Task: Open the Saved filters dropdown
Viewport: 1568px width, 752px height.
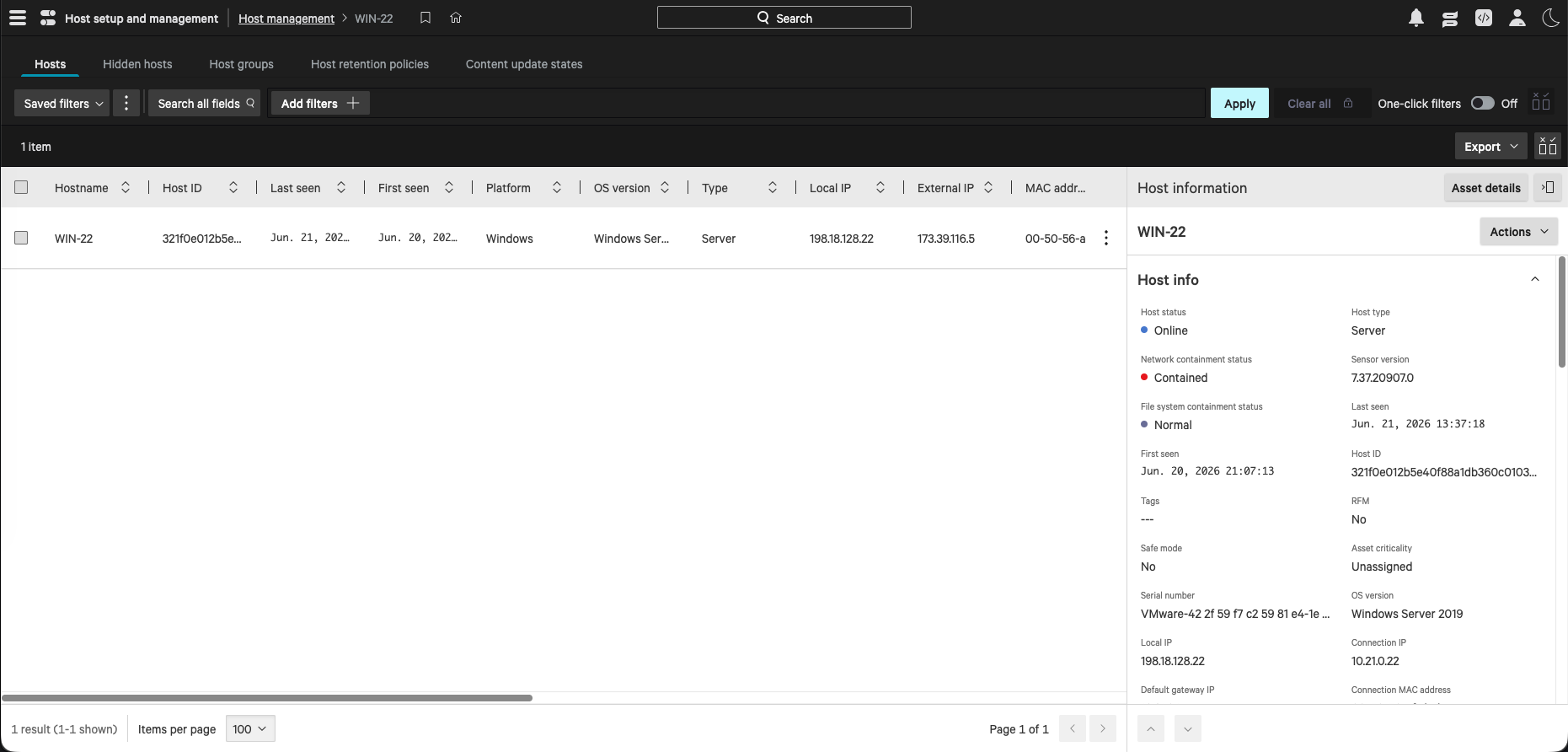Action: click(x=62, y=103)
